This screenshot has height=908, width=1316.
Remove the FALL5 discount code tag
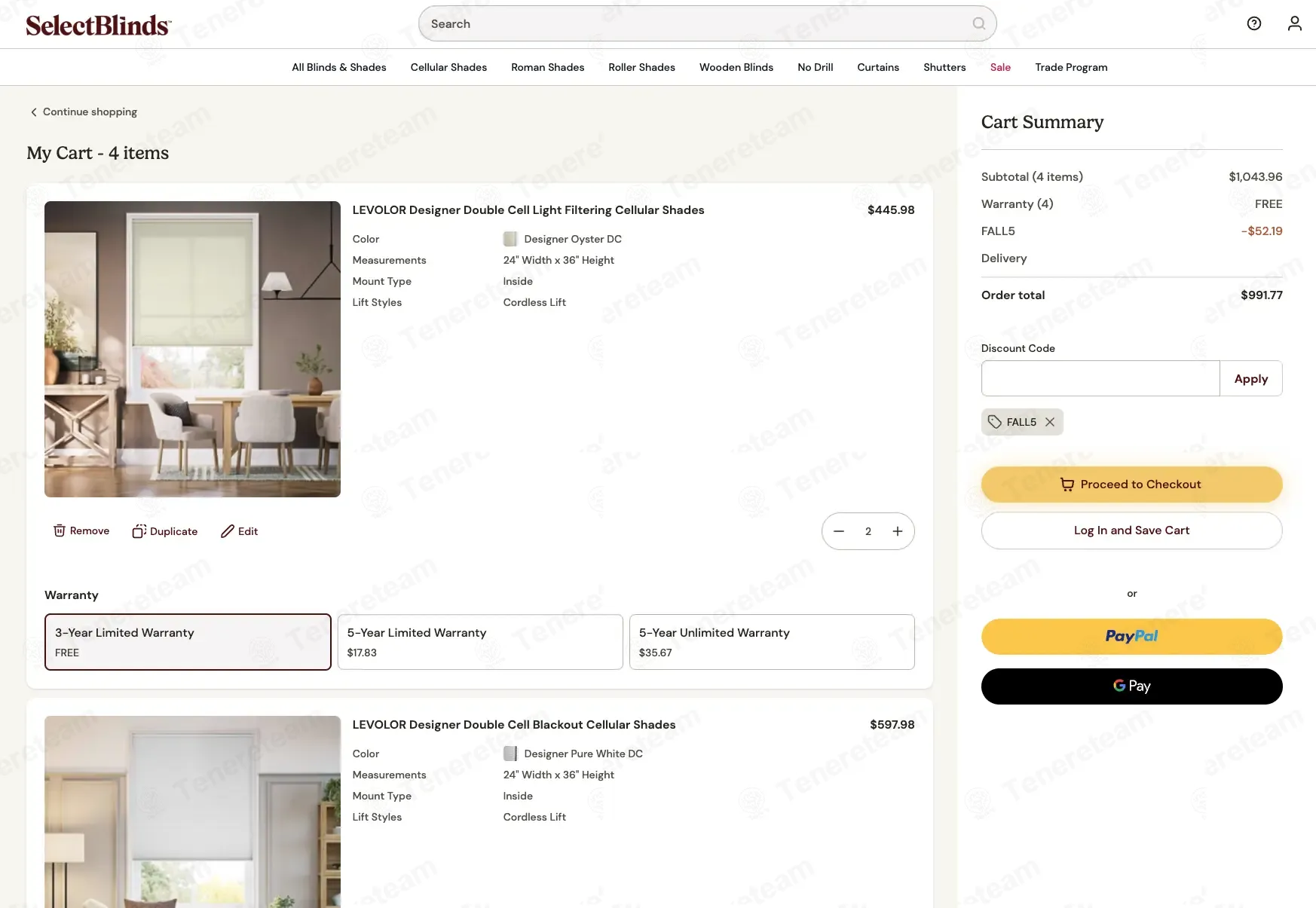point(1050,422)
